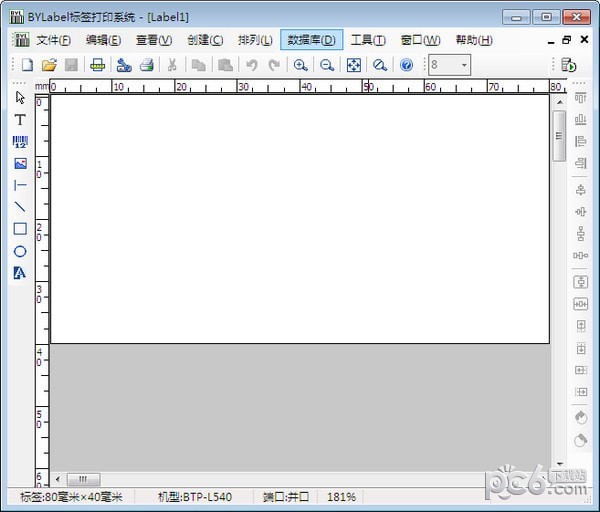The image size is (600, 512).
Task: Select the Barcode tool
Action: click(20, 142)
